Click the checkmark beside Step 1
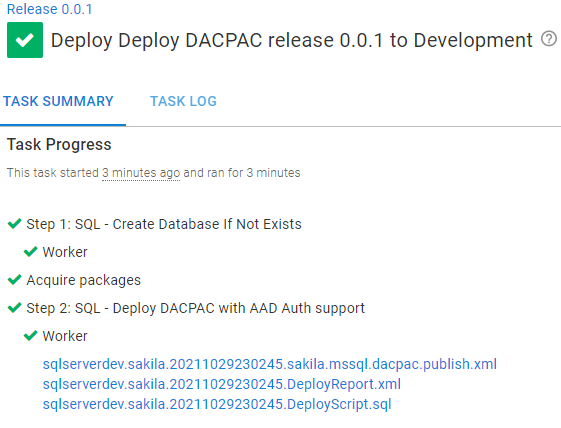The height and width of the screenshot is (428, 561). tap(14, 224)
